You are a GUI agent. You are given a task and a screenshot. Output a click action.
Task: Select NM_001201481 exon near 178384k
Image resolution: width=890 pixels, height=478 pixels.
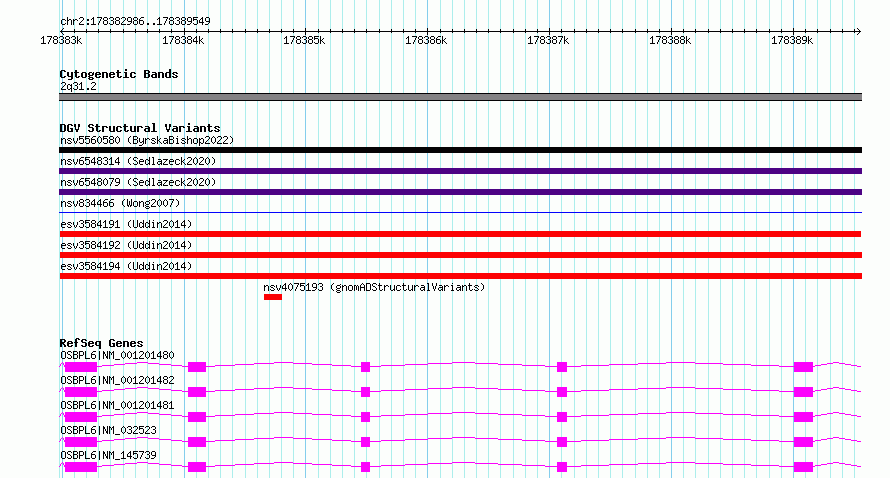tap(197, 417)
